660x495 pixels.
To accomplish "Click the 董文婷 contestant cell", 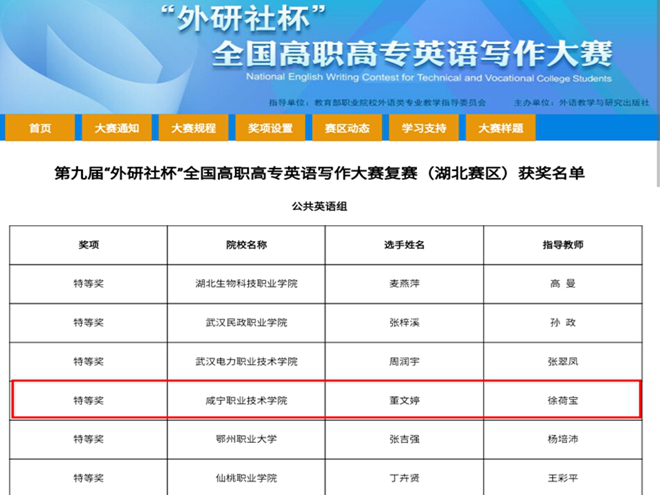I will tap(405, 401).
